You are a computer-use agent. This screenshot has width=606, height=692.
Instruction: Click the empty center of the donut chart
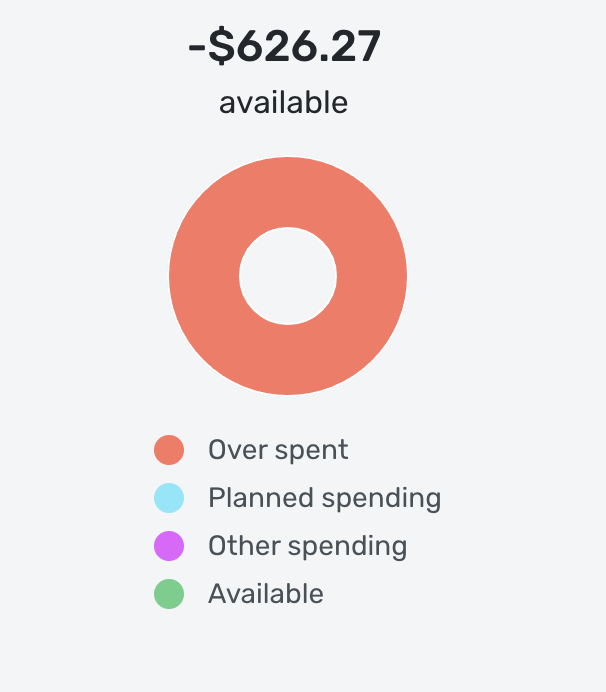coord(288,276)
